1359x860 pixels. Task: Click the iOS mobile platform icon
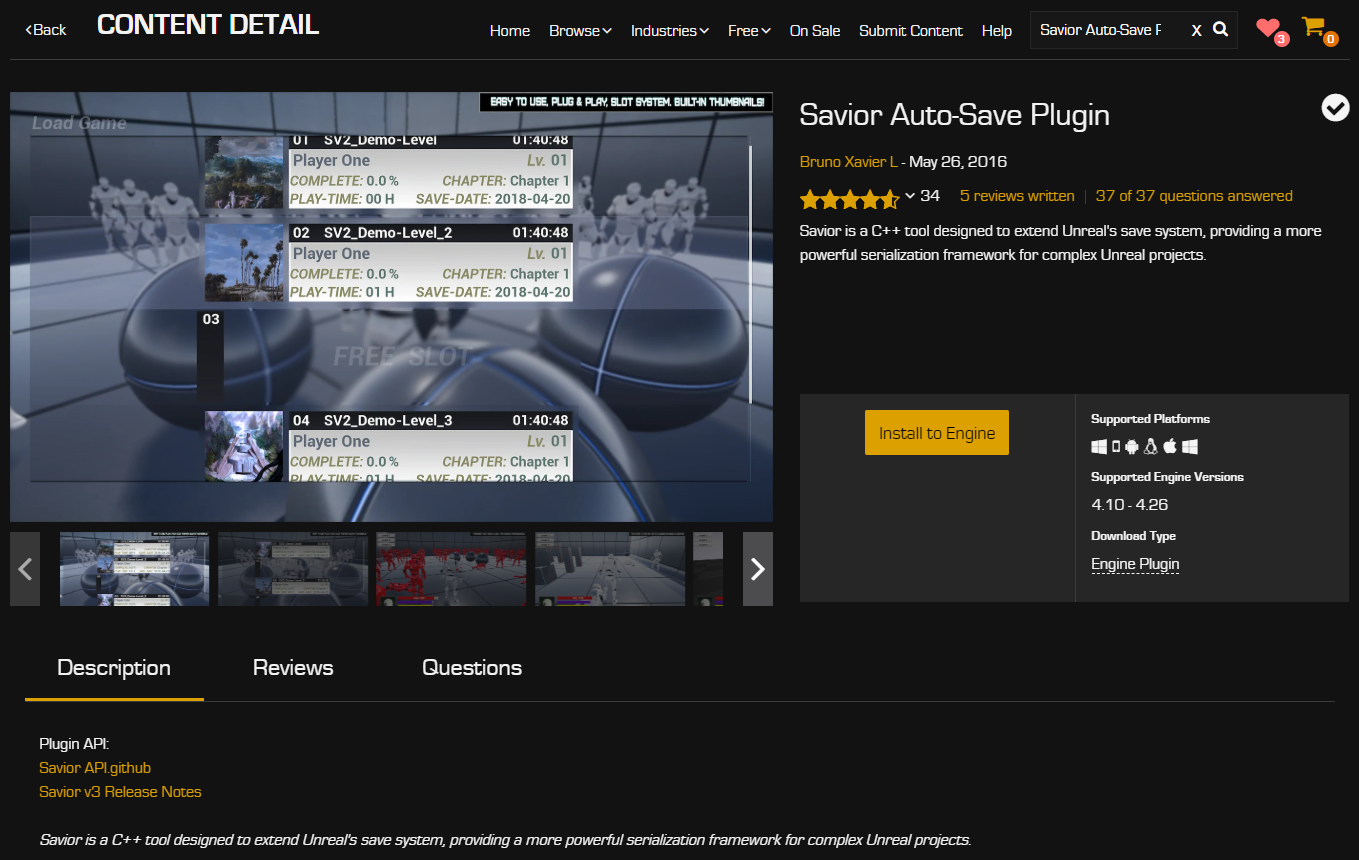point(1116,447)
